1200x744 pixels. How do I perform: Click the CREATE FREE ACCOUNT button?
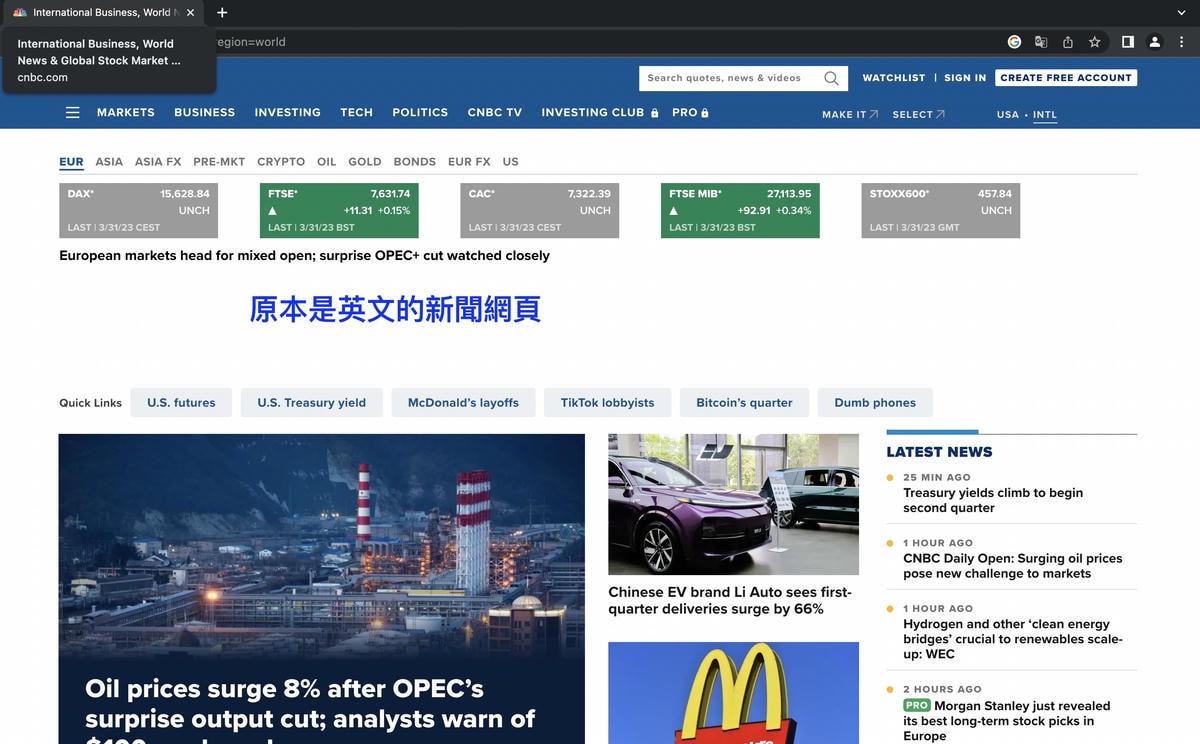1065,78
